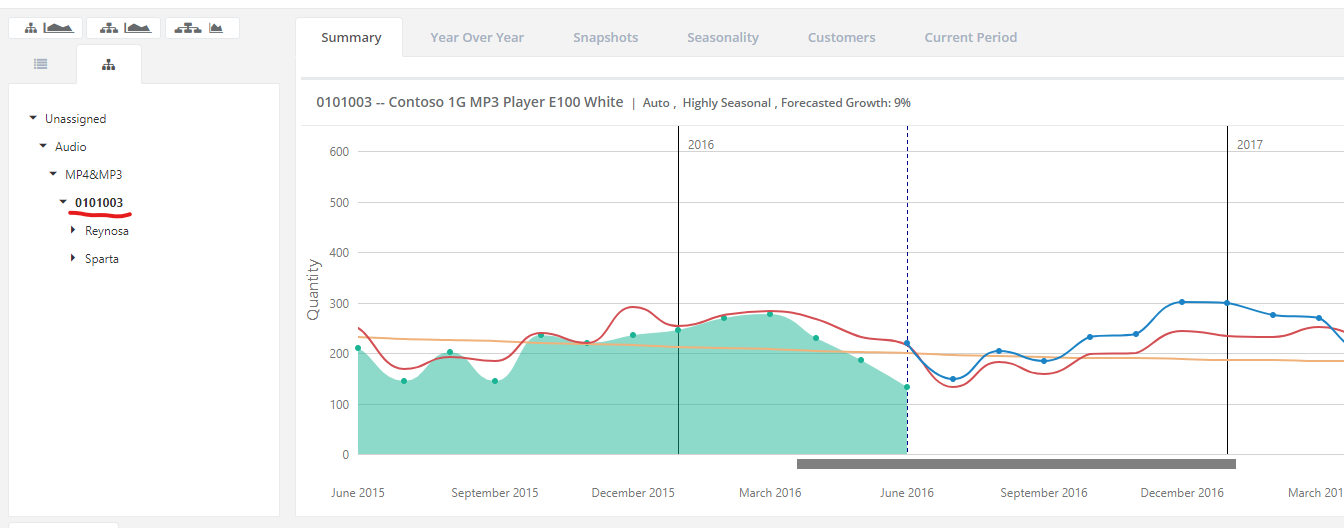Open the Year Over Year tab
The width and height of the screenshot is (1344, 528).
[477, 38]
